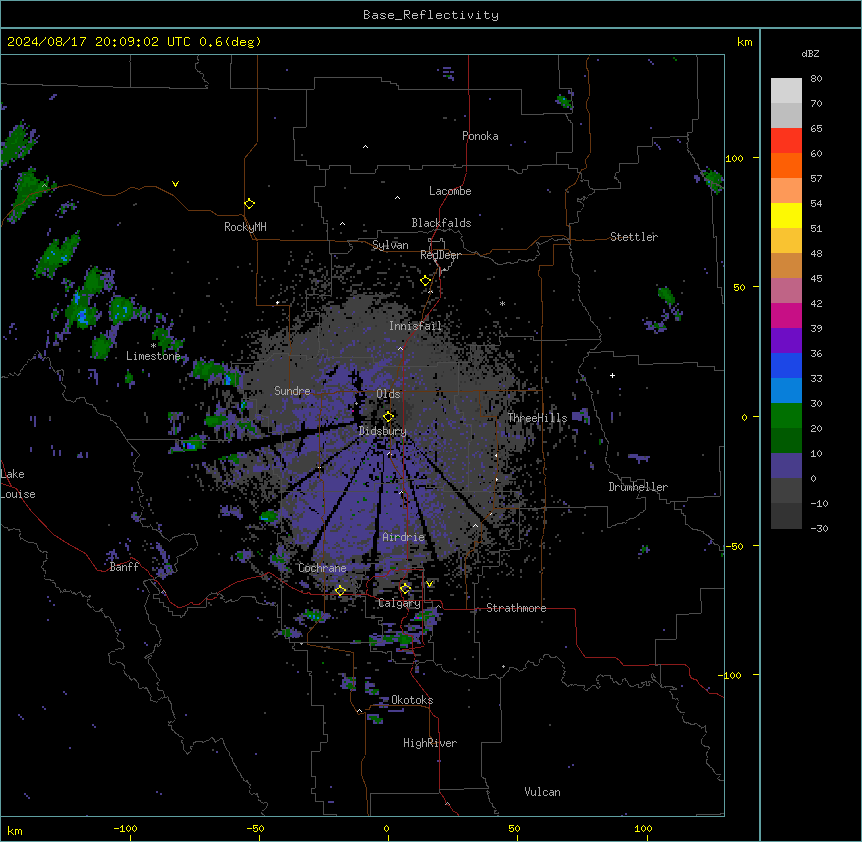Select the orange 57-60 dBZ legend swatch
Screen dimensions: 862x842
786,165
